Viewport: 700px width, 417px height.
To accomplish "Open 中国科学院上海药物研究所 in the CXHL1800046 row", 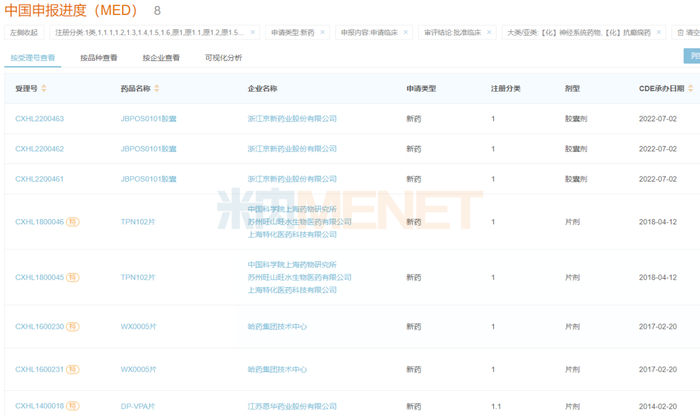I will [x=292, y=209].
